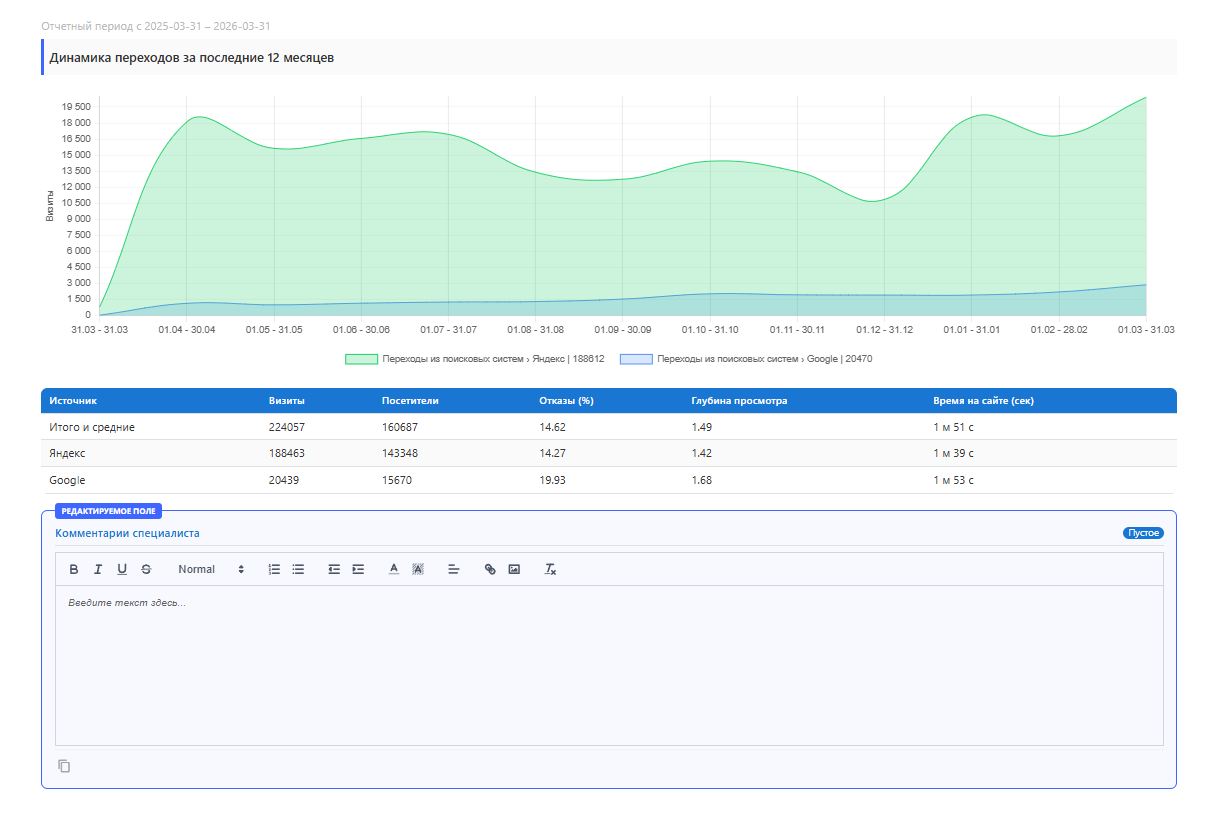
Task: Enable underline text style
Action: 122,569
